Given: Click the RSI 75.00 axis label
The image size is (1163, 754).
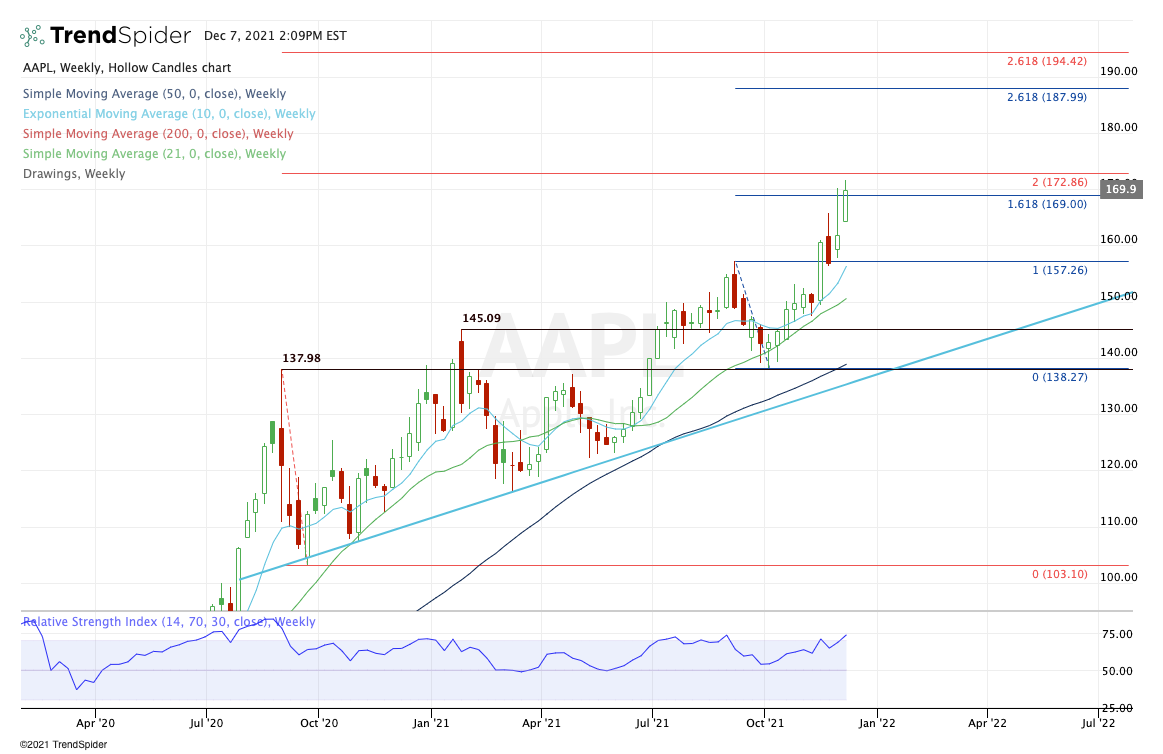Looking at the screenshot, I should (x=1117, y=634).
